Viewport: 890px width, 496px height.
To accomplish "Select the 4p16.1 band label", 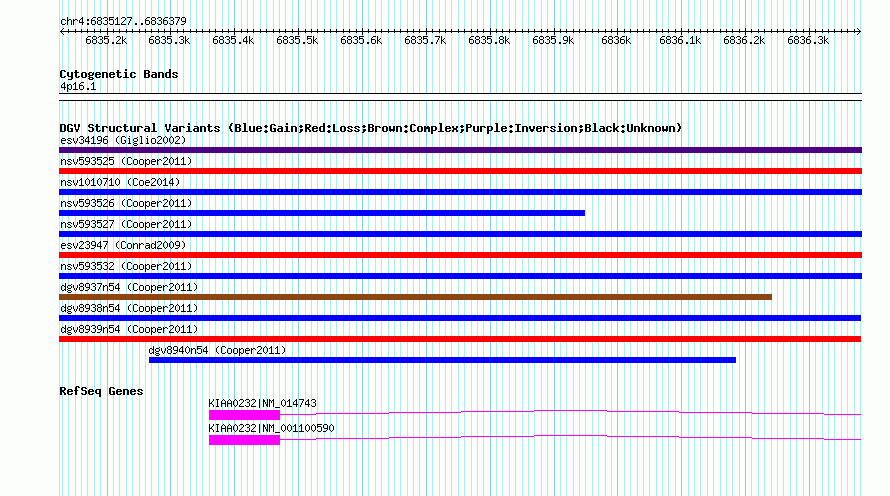I will click(x=78, y=86).
